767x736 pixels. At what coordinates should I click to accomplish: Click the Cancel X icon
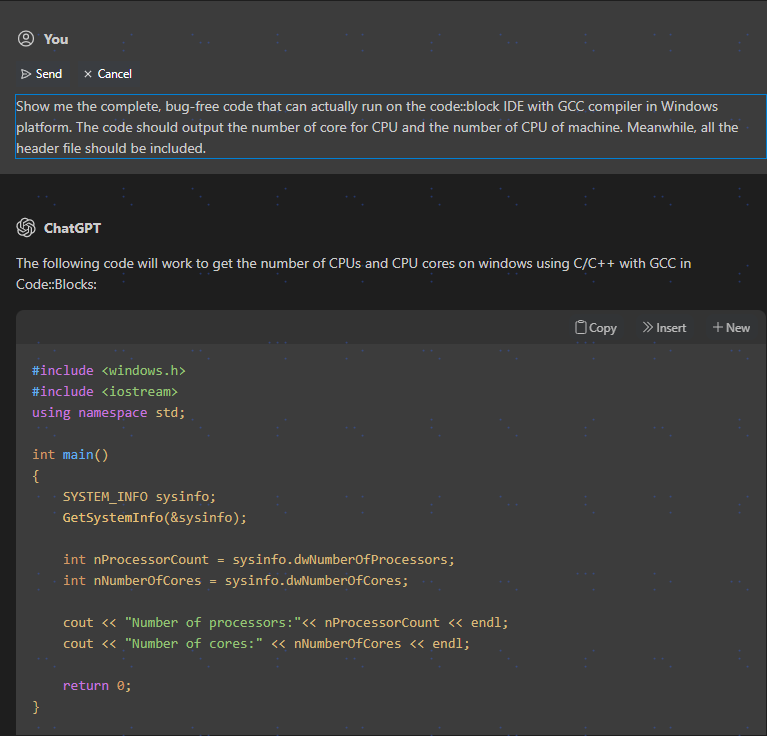click(88, 74)
